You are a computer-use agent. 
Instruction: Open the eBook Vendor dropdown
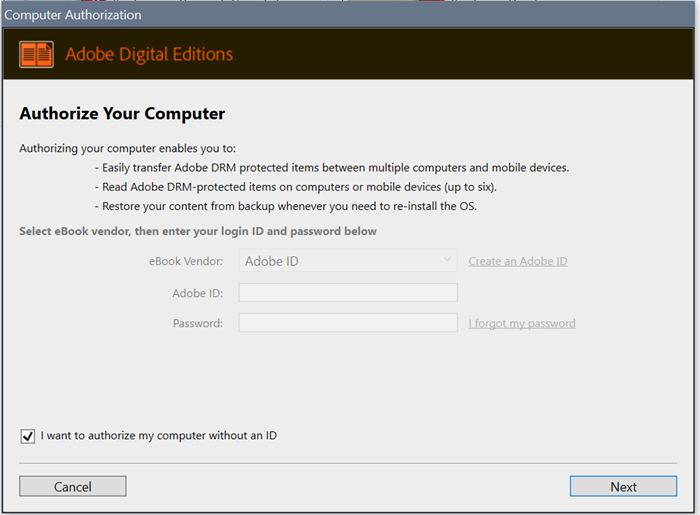coord(348,261)
